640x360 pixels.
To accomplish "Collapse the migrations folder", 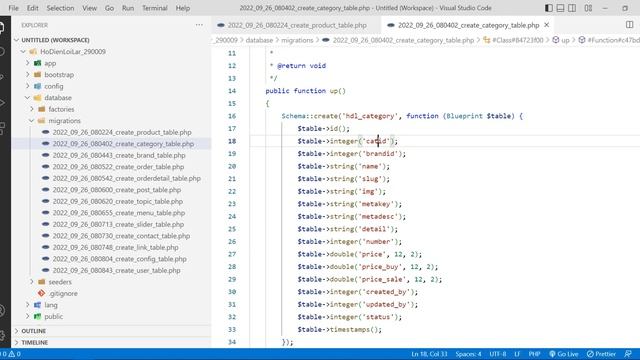I will (x=64, y=120).
